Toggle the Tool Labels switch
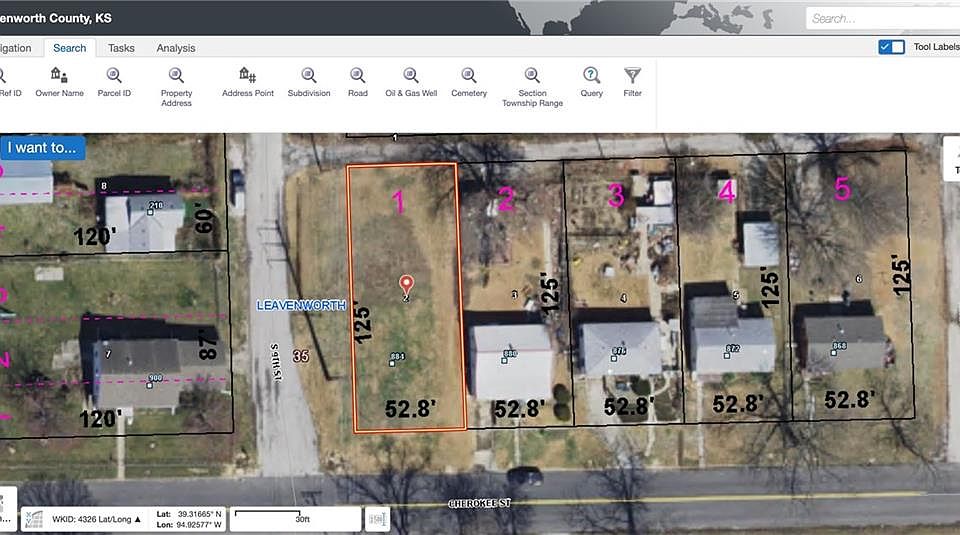This screenshot has height=535, width=960. (891, 47)
